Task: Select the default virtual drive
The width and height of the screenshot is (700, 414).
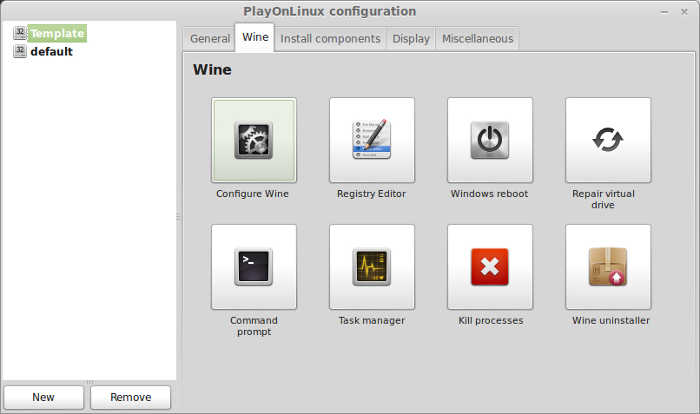Action: tap(51, 52)
